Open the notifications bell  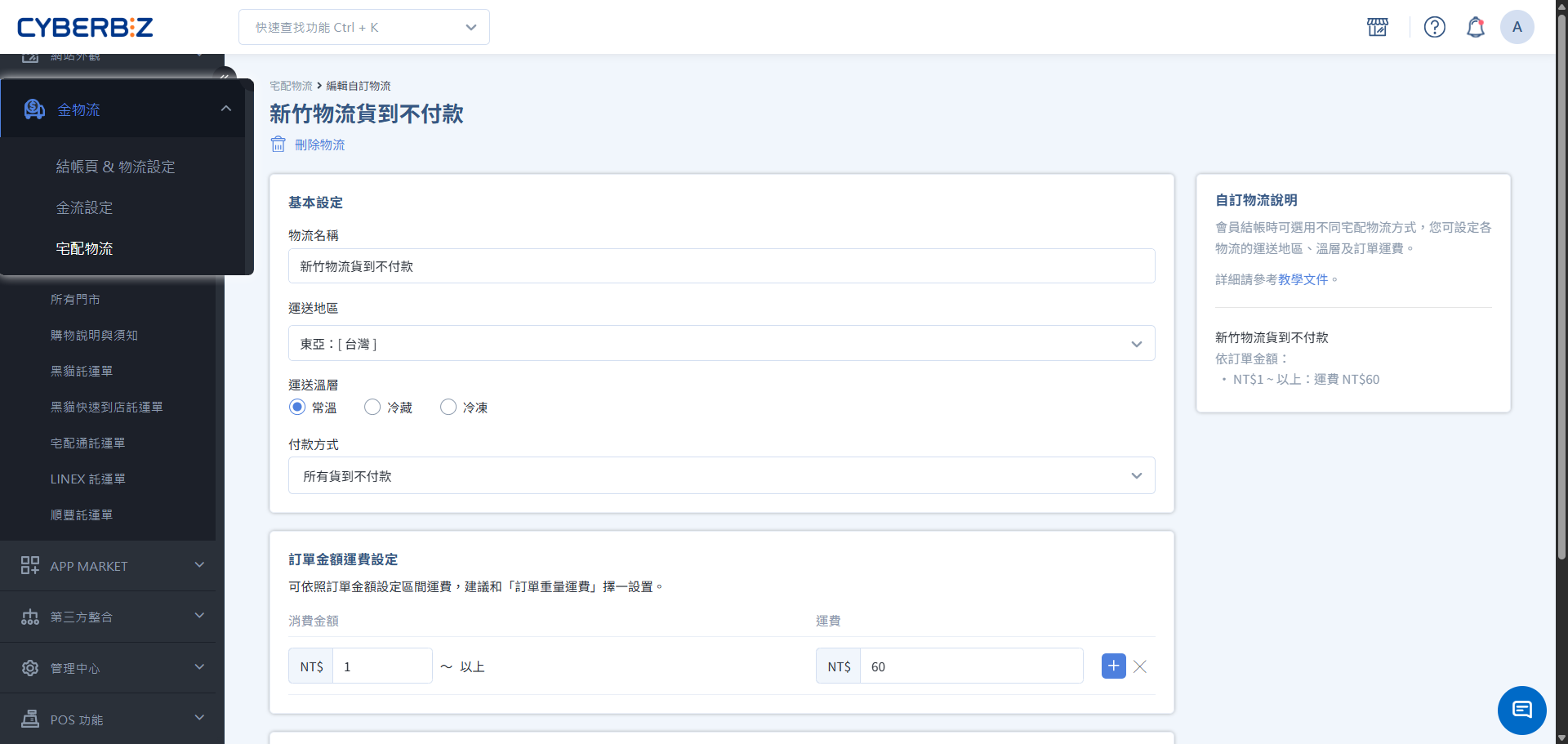pyautogui.click(x=1475, y=27)
